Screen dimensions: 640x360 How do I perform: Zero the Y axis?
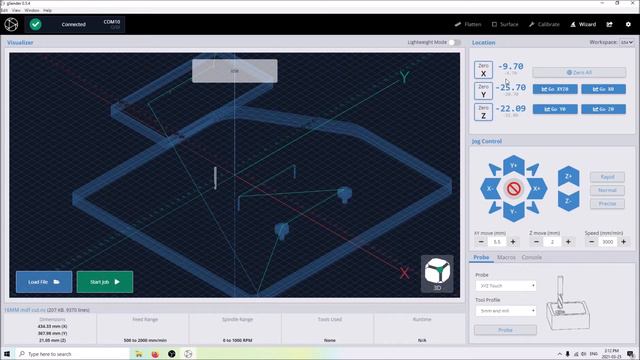point(483,91)
